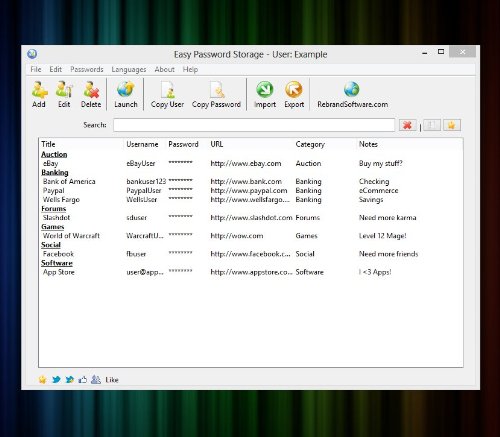This screenshot has width=500, height=437.
Task: Click the thumbs-up icon in bottom bar
Action: pos(83,379)
